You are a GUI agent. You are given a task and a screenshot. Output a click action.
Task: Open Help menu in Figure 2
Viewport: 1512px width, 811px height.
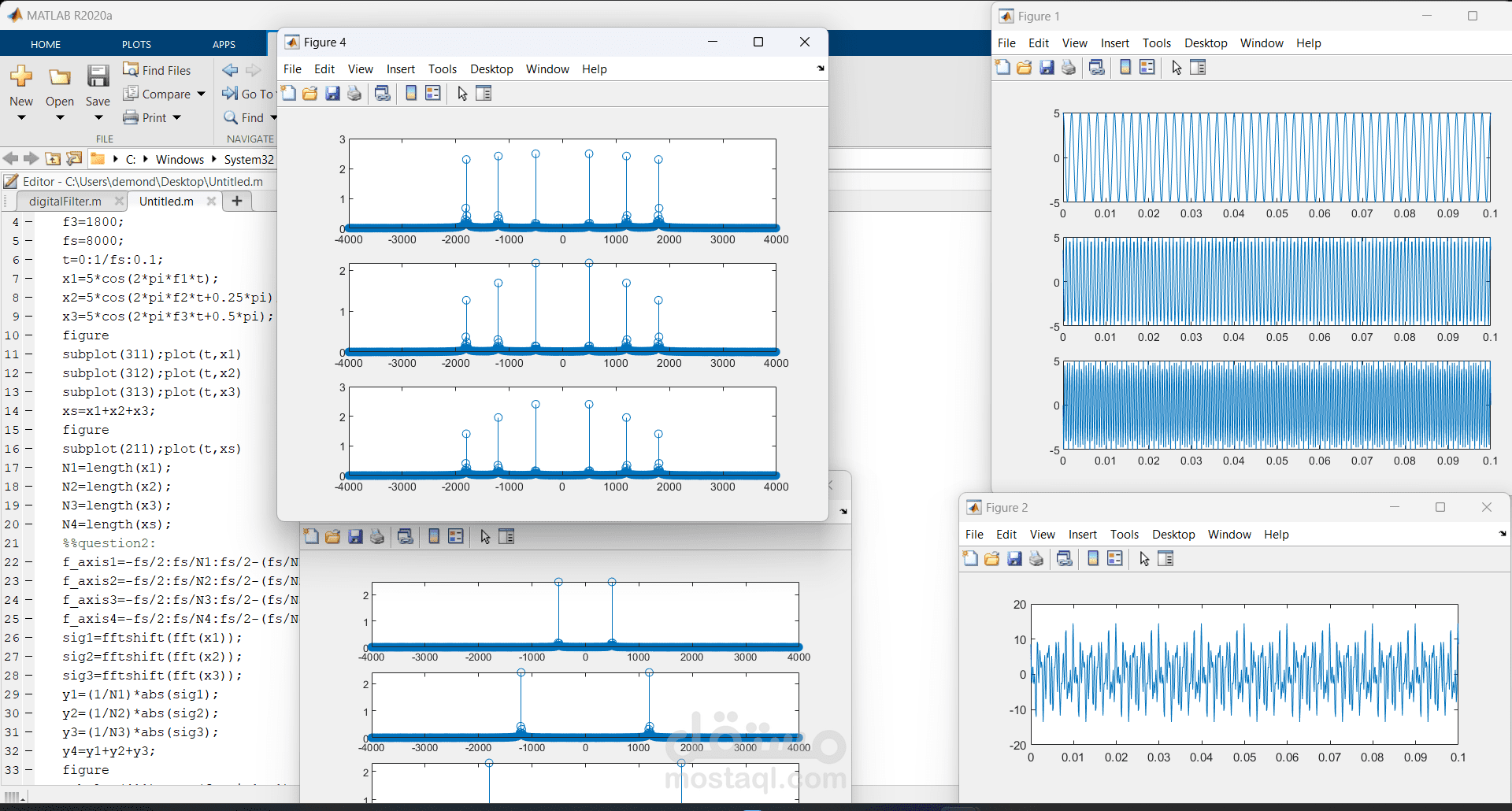click(1277, 535)
